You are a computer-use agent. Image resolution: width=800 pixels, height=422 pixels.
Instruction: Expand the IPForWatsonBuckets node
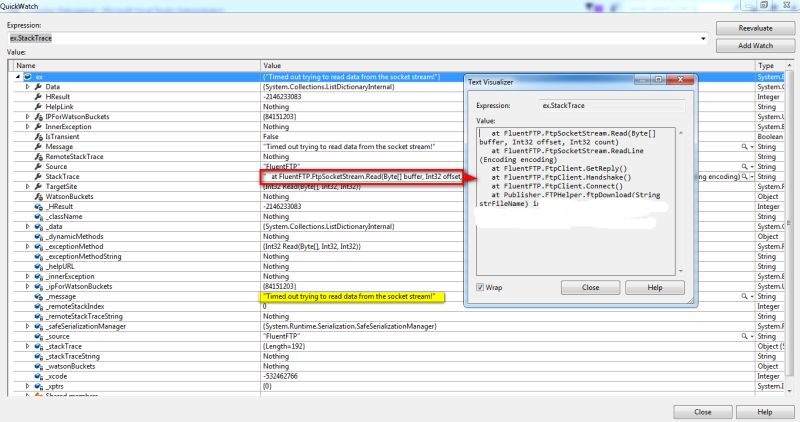[x=28, y=117]
